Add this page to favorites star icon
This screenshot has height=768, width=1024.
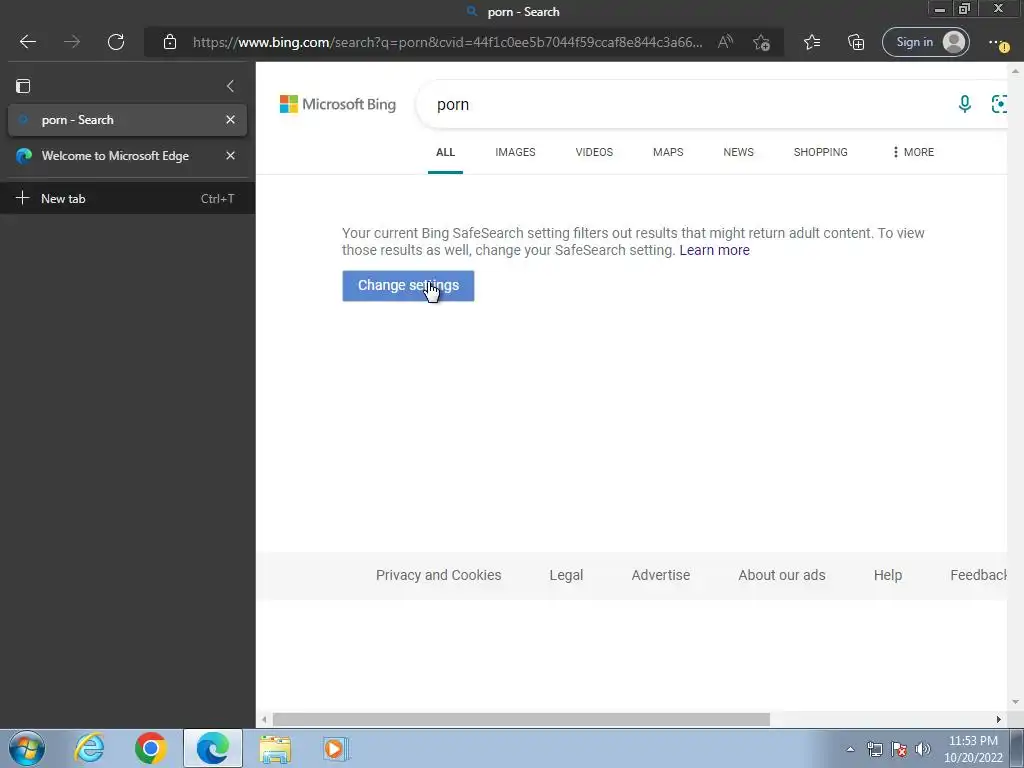click(x=761, y=42)
